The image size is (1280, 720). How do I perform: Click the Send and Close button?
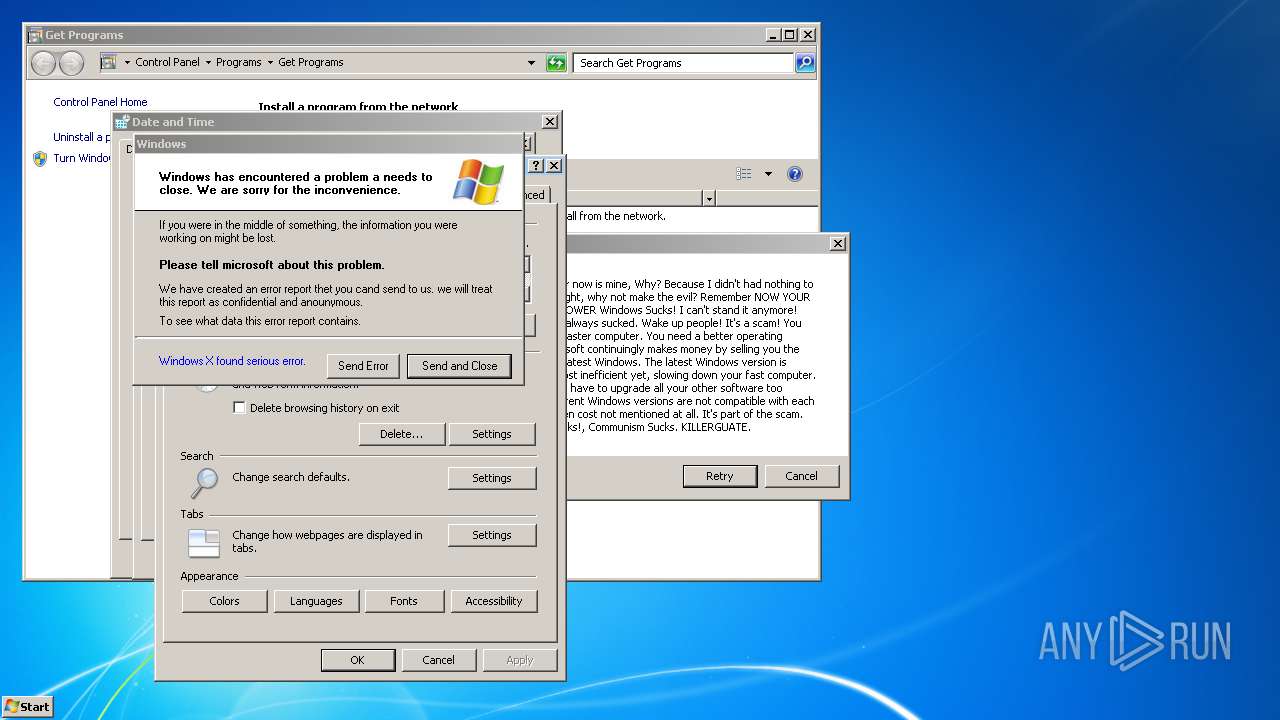coord(459,366)
